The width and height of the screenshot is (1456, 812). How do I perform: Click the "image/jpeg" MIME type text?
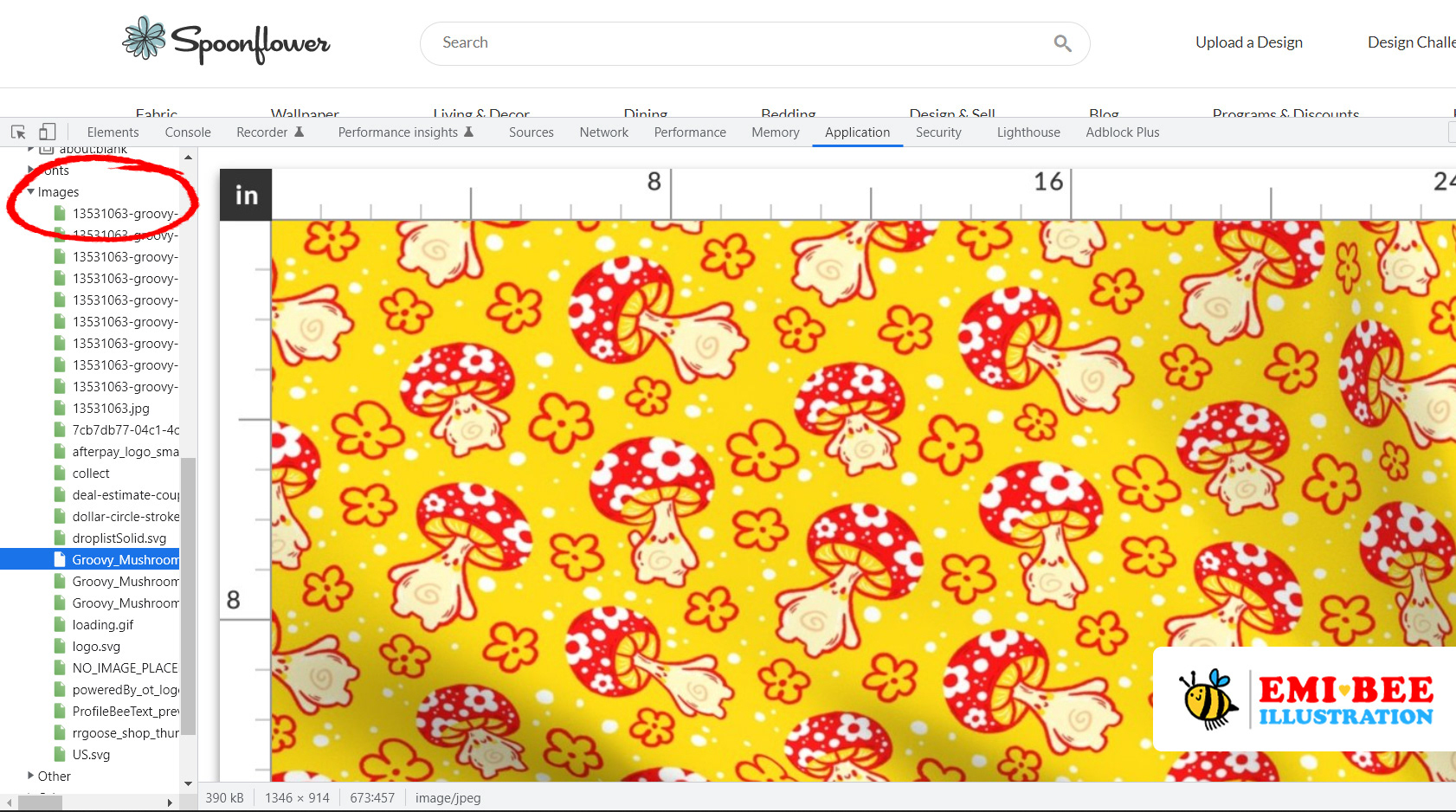448,797
